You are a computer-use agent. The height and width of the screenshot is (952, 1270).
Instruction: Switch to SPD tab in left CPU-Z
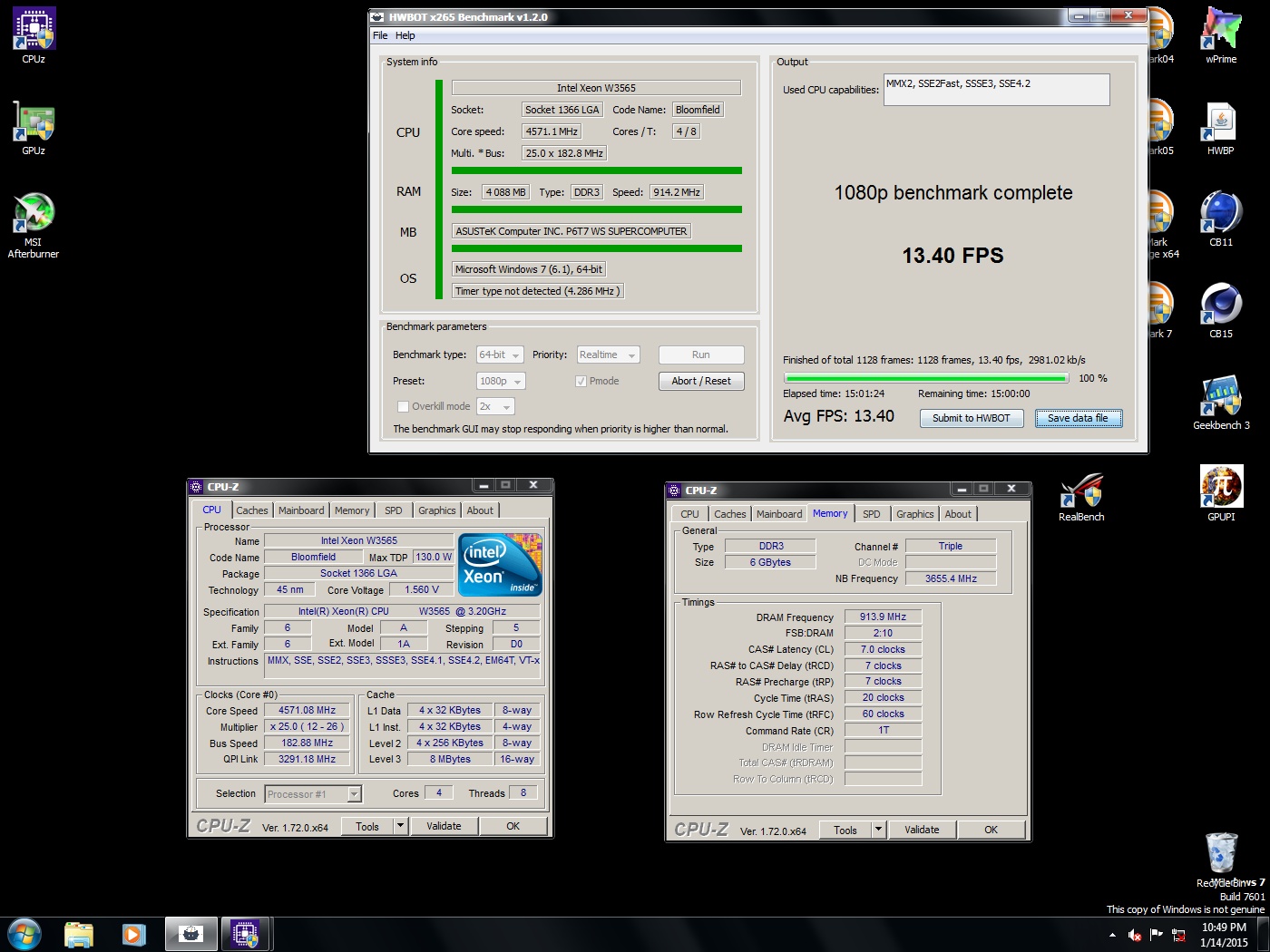[393, 510]
